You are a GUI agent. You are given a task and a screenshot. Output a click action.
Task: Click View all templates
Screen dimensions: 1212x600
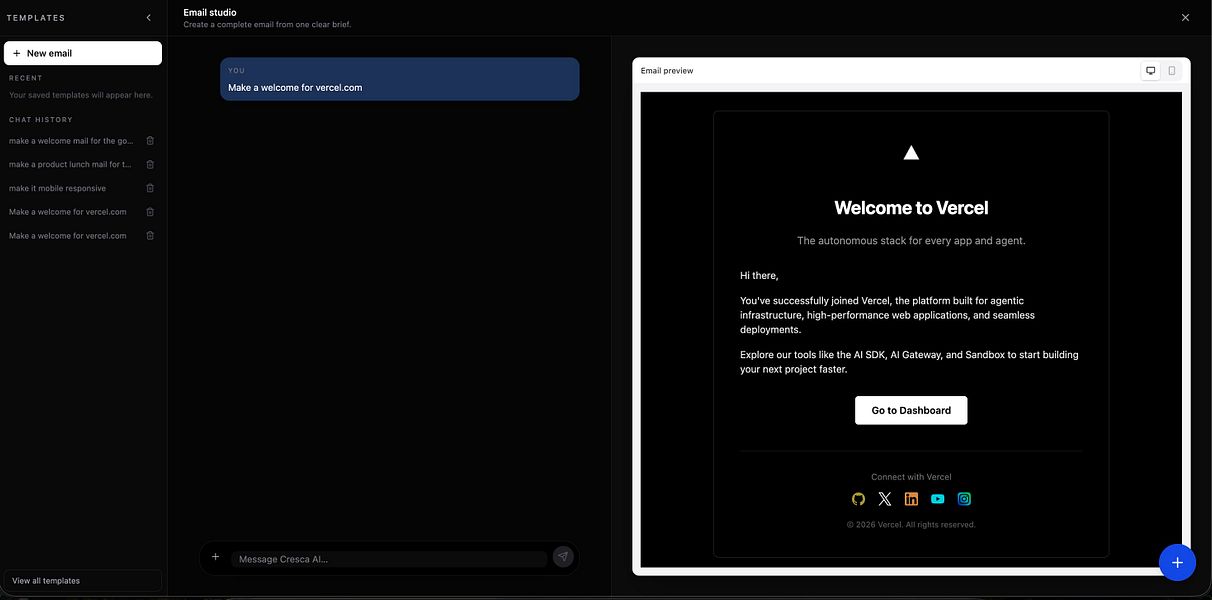point(82,580)
